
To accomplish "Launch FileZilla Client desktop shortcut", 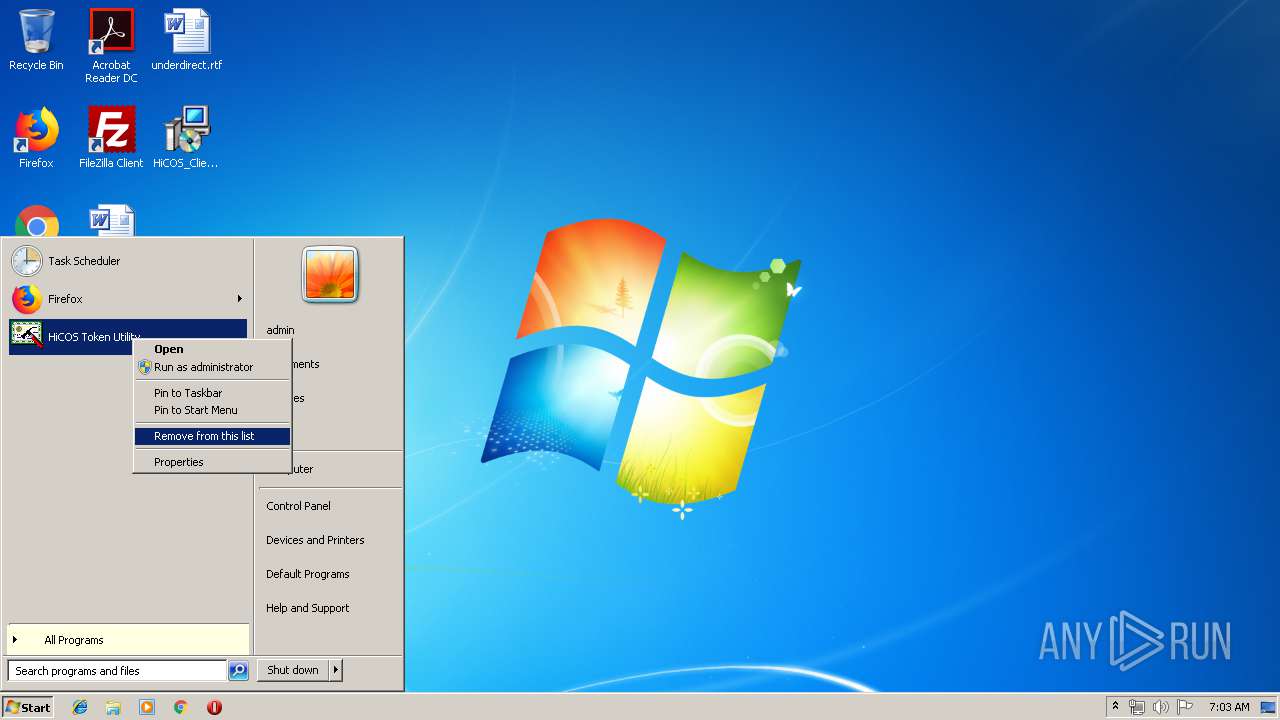I will (111, 138).
